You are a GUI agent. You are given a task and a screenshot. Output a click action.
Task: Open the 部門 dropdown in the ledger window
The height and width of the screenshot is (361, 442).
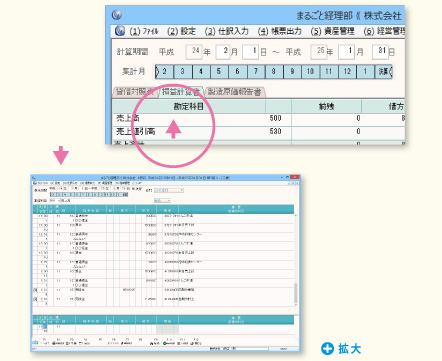tap(169, 190)
